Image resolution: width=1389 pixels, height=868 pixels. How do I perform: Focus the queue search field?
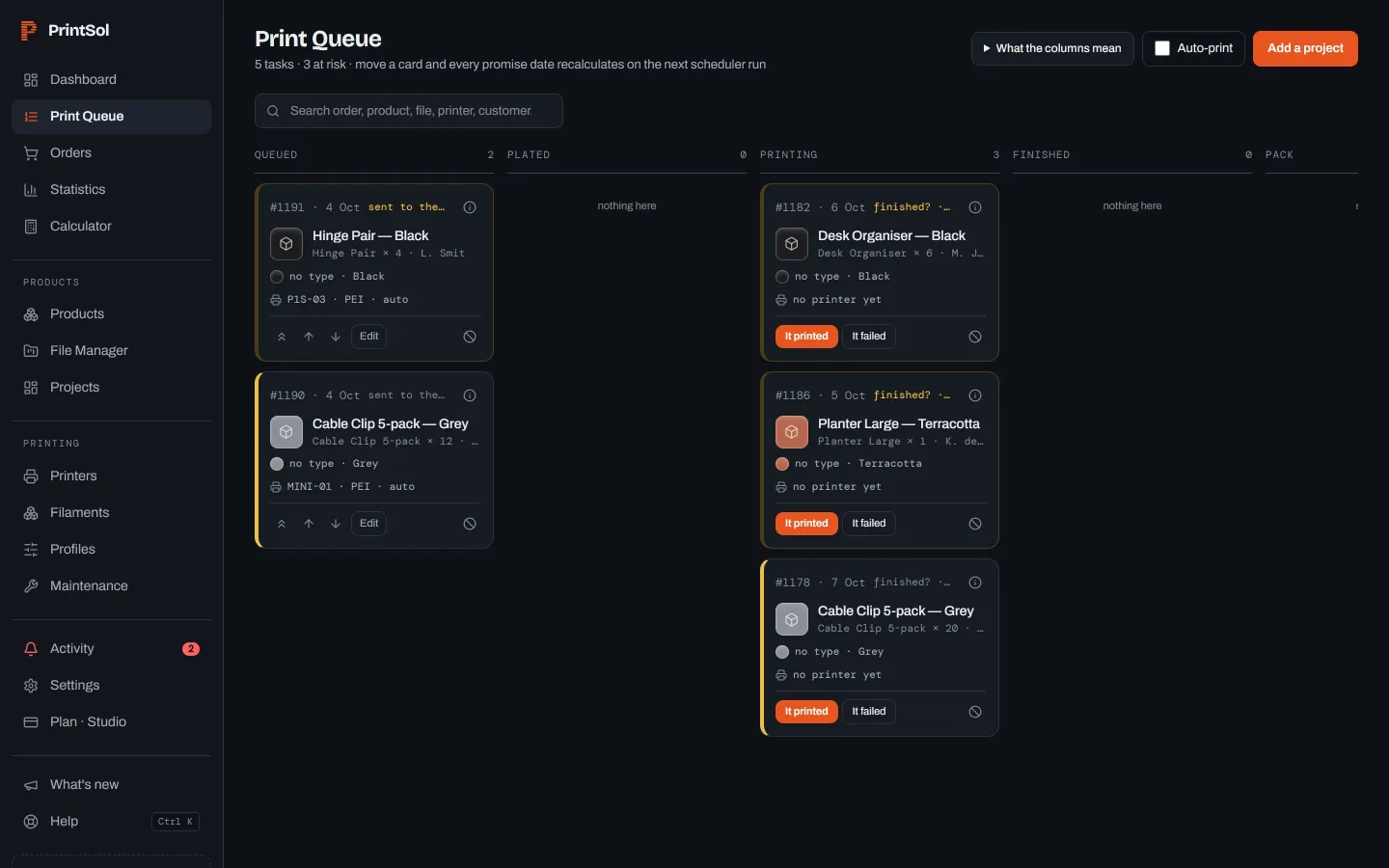409,111
